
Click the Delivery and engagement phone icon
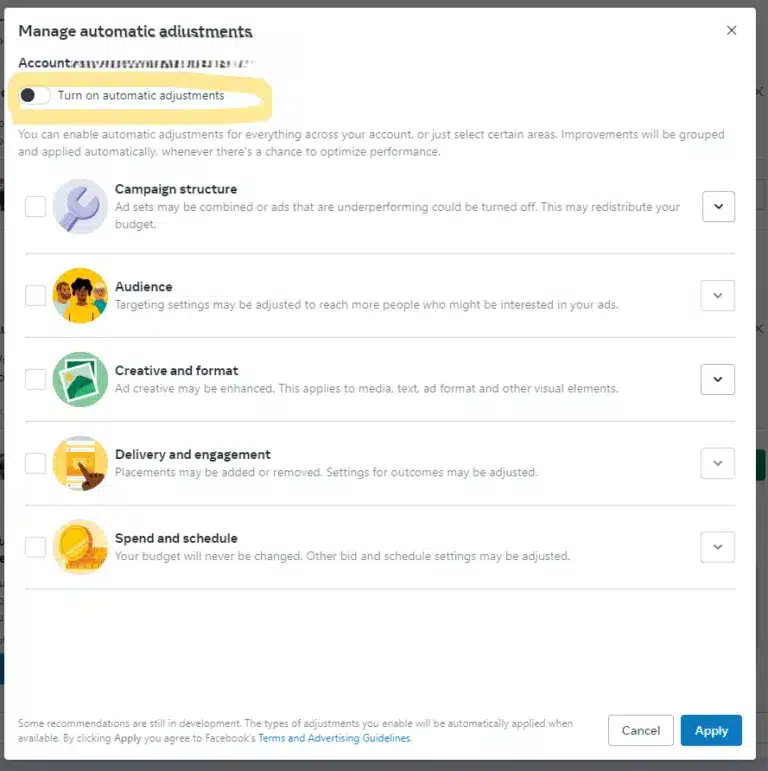[x=80, y=463]
